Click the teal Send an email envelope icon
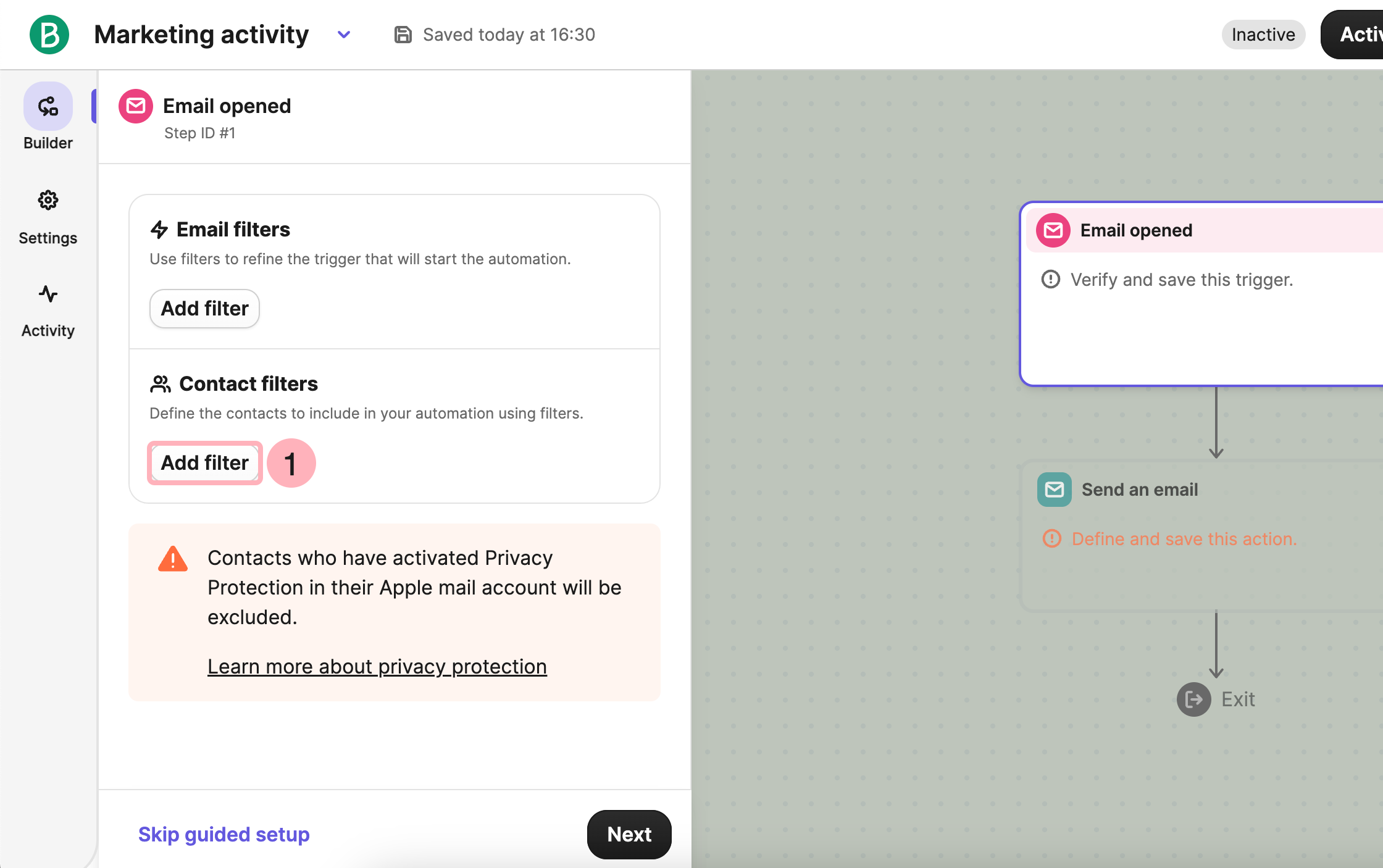The width and height of the screenshot is (1383, 868). (x=1055, y=490)
